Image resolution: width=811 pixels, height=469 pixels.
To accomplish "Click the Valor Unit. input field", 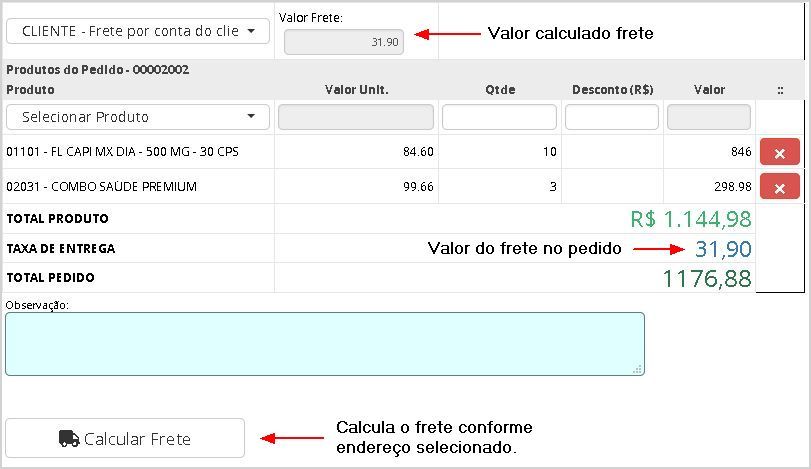I will click(356, 117).
